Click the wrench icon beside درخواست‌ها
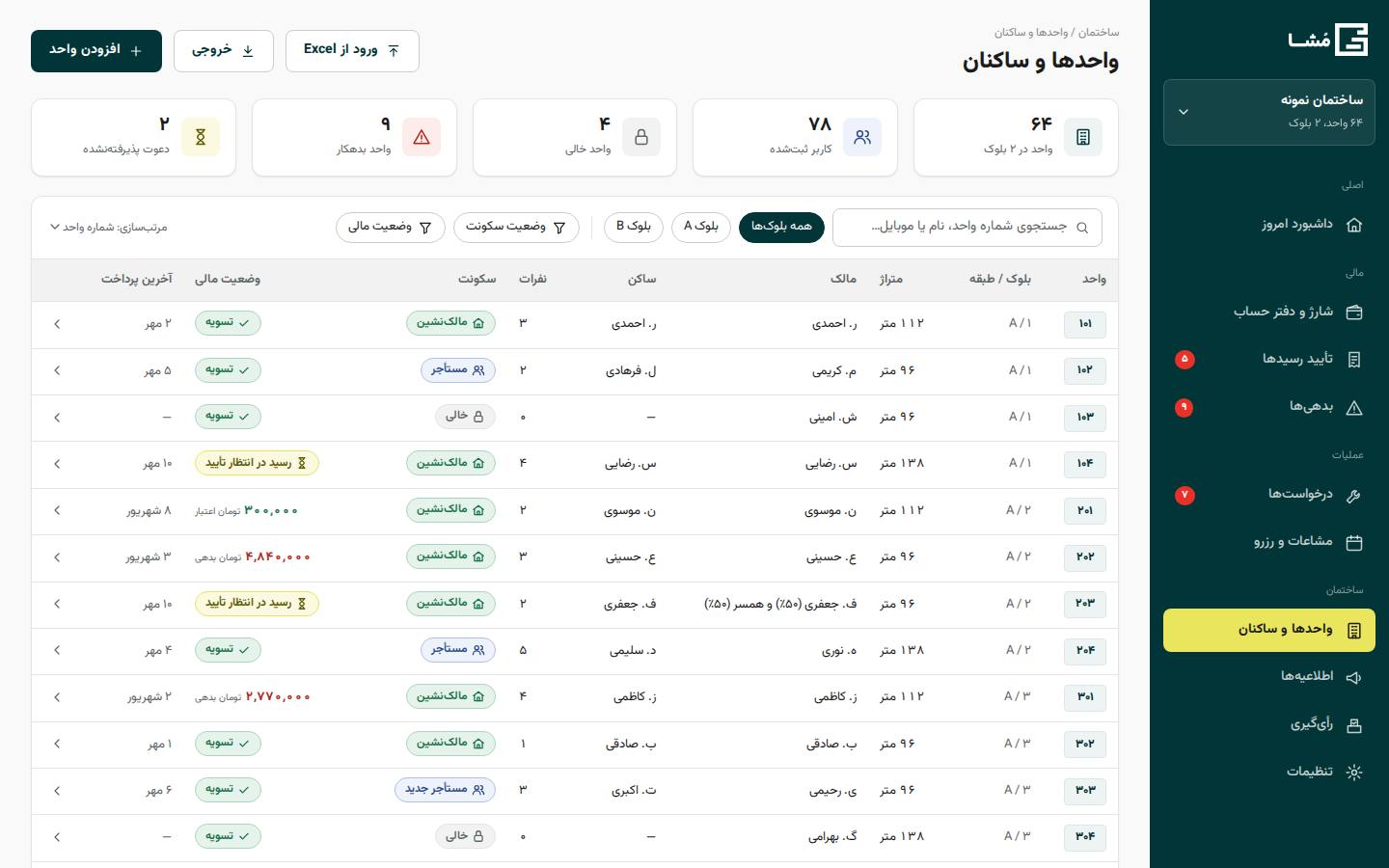 click(x=1354, y=495)
